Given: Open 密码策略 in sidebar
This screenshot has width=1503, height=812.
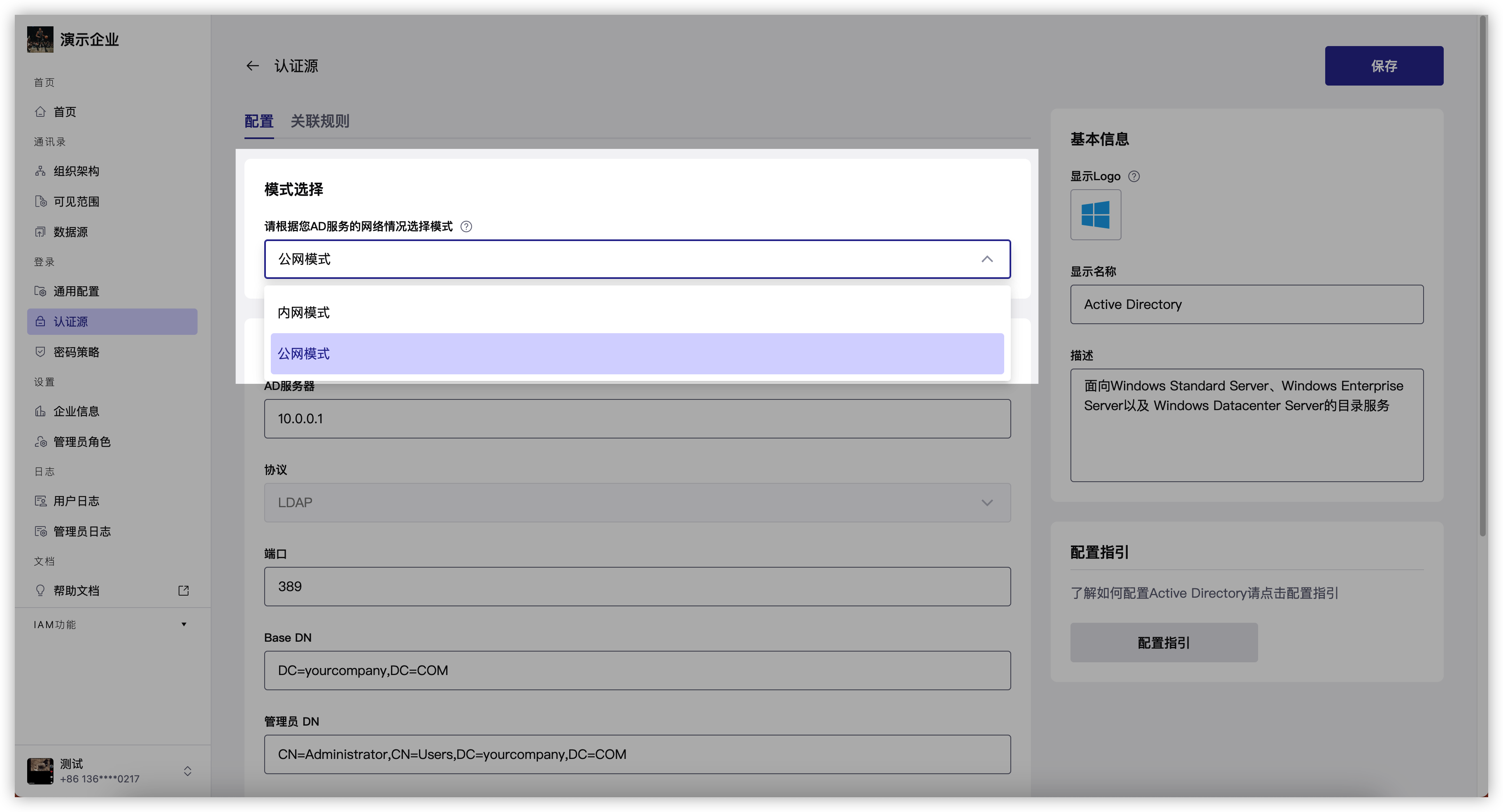Looking at the screenshot, I should pos(112,352).
